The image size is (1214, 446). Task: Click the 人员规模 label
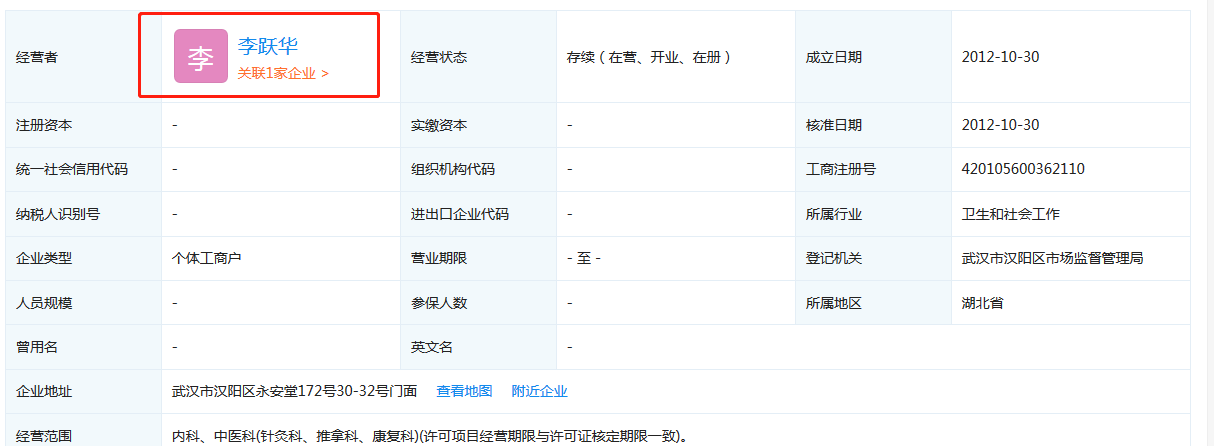coord(44,302)
